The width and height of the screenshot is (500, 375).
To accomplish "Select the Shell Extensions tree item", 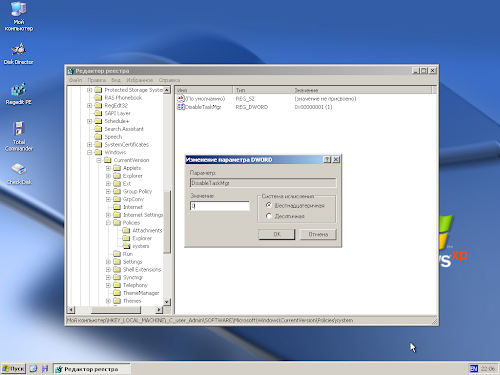I will [x=142, y=269].
